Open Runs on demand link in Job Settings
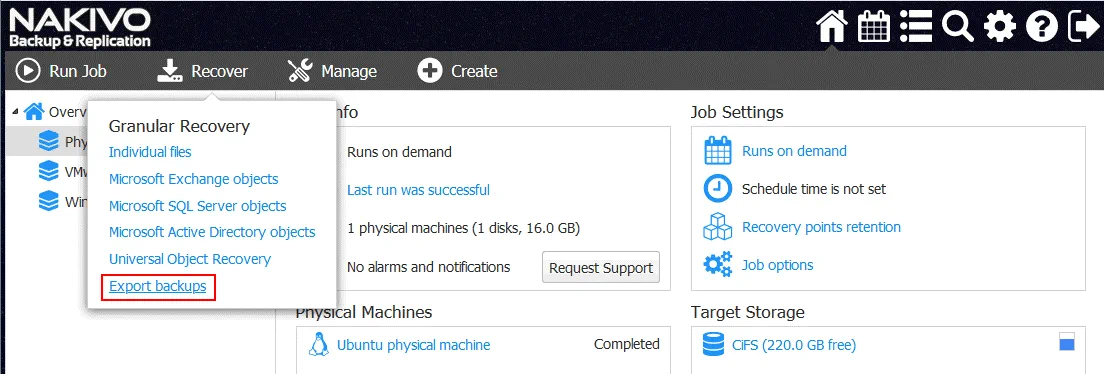 [794, 151]
